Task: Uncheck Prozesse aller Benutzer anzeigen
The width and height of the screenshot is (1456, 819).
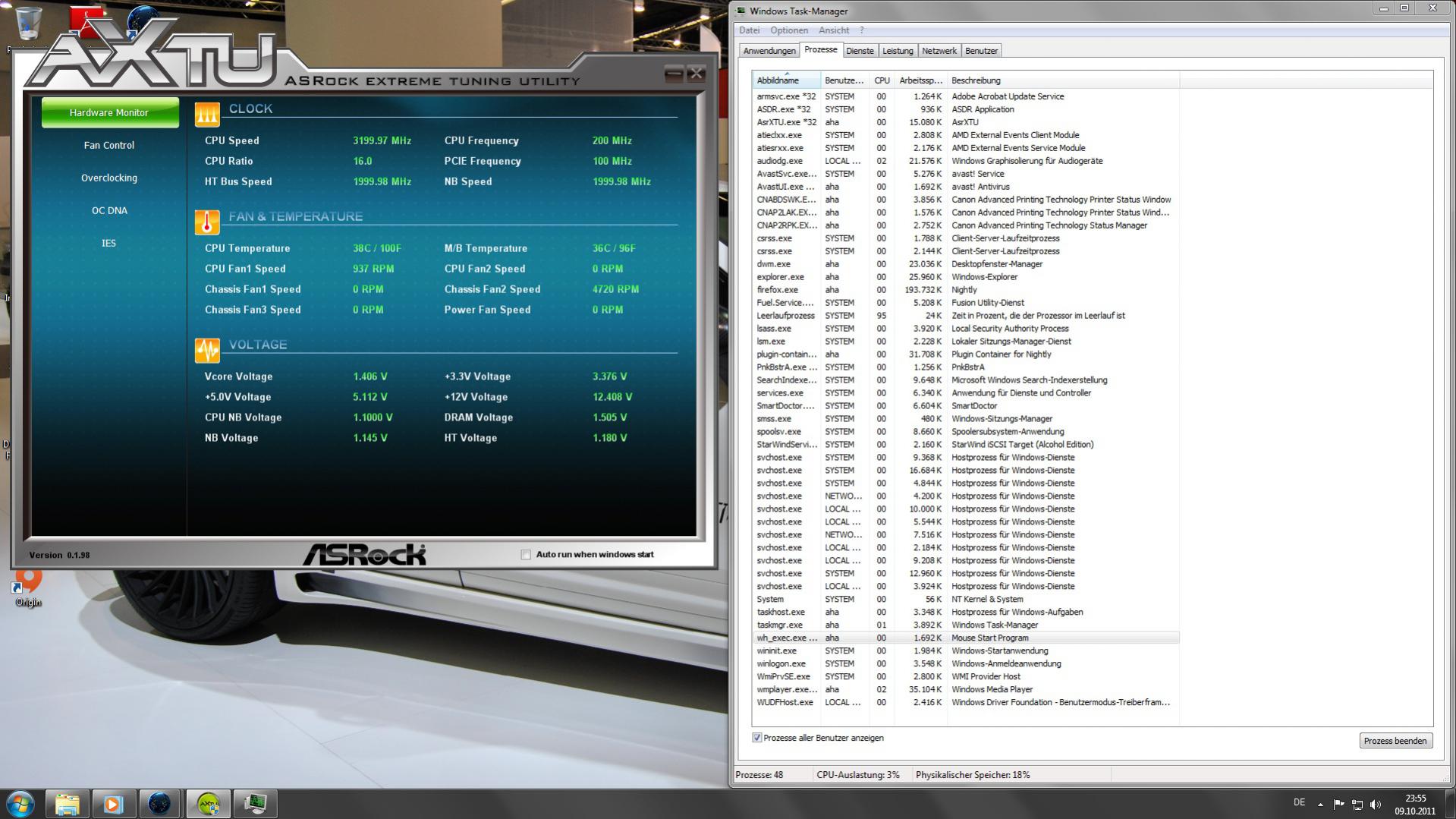Action: pyautogui.click(x=756, y=738)
